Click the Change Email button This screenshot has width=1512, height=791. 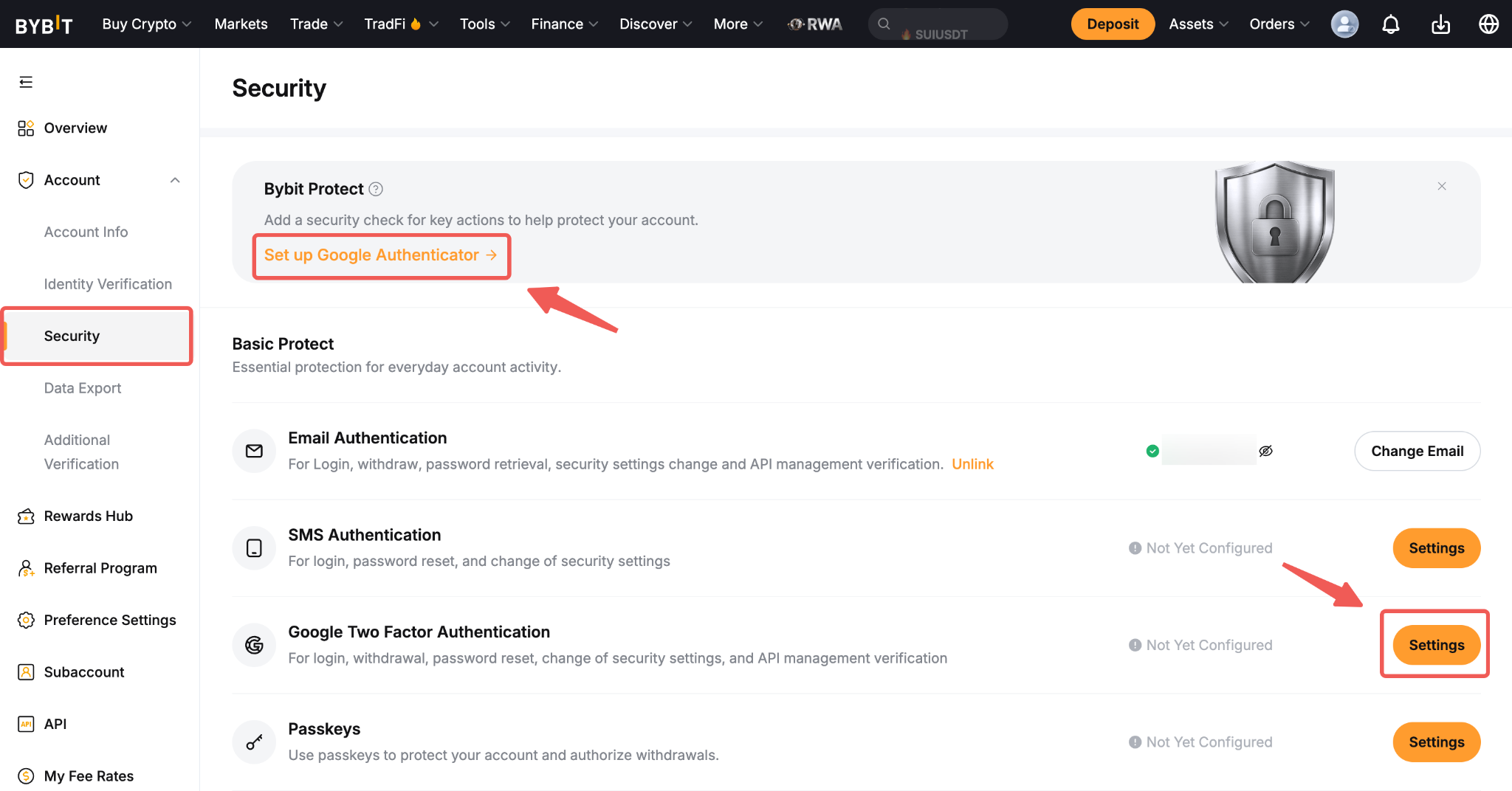pyautogui.click(x=1417, y=451)
